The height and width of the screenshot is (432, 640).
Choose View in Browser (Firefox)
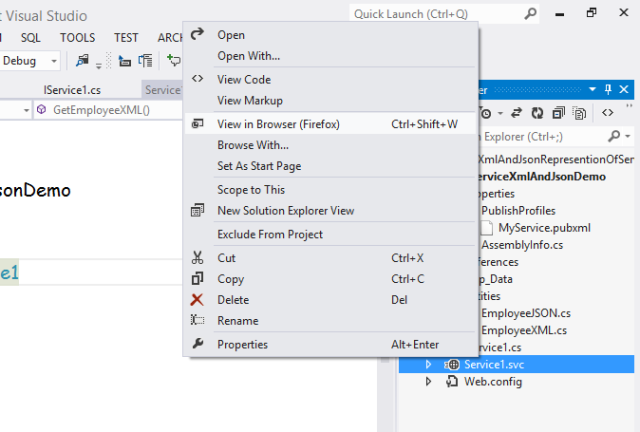pyautogui.click(x=331, y=124)
